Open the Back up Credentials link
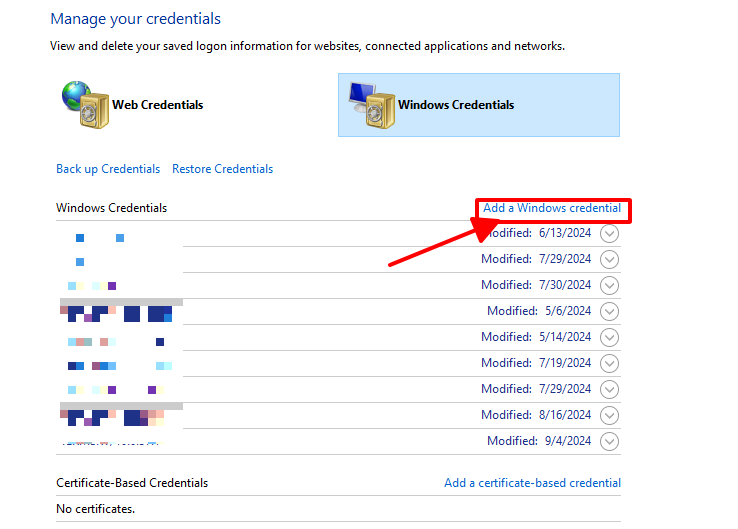 point(108,169)
